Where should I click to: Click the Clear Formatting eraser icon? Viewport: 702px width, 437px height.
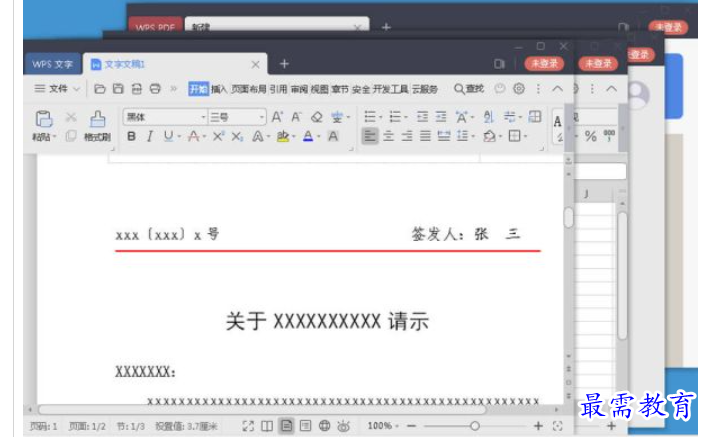click(x=317, y=117)
